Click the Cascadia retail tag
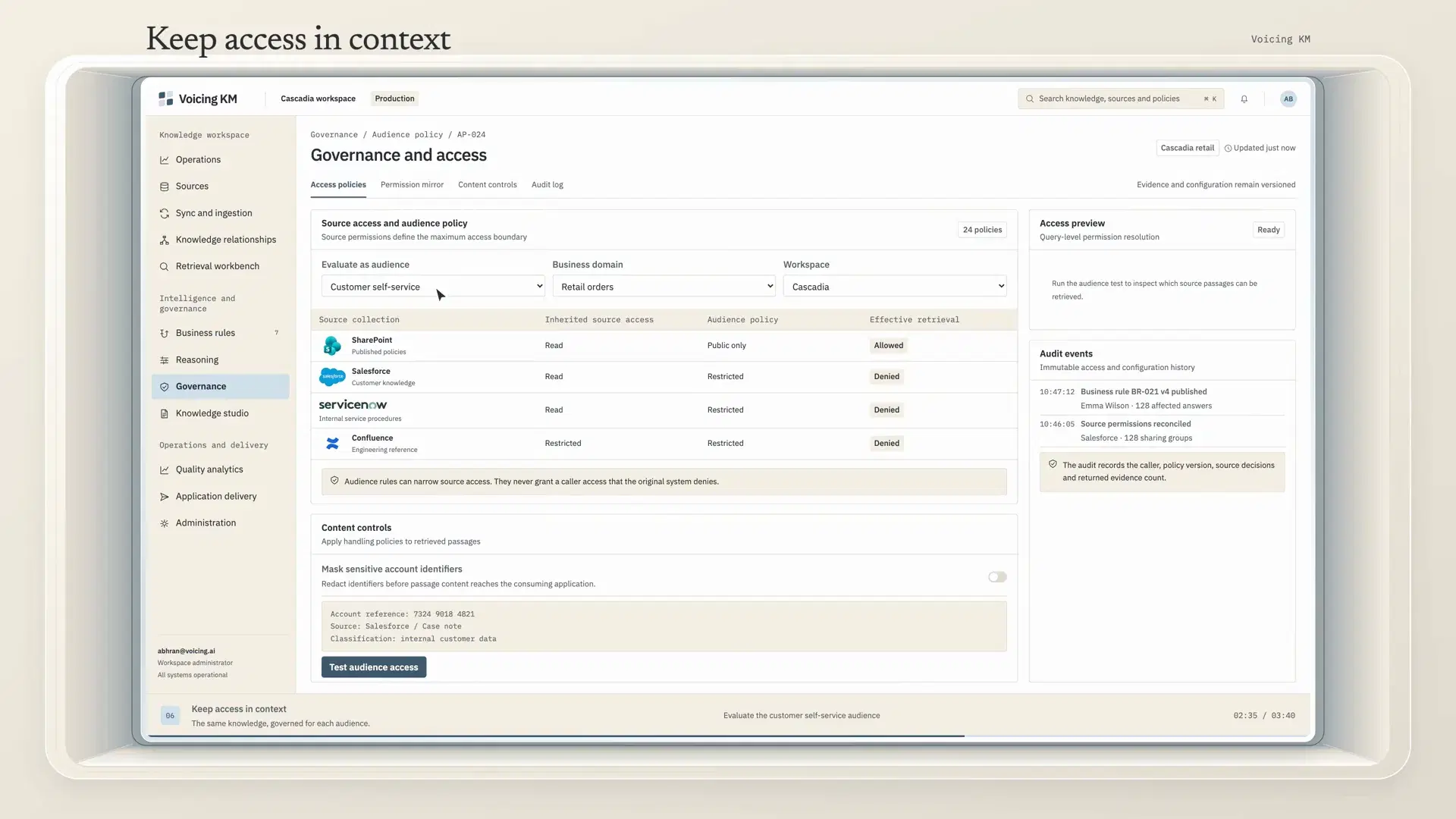 [1187, 148]
